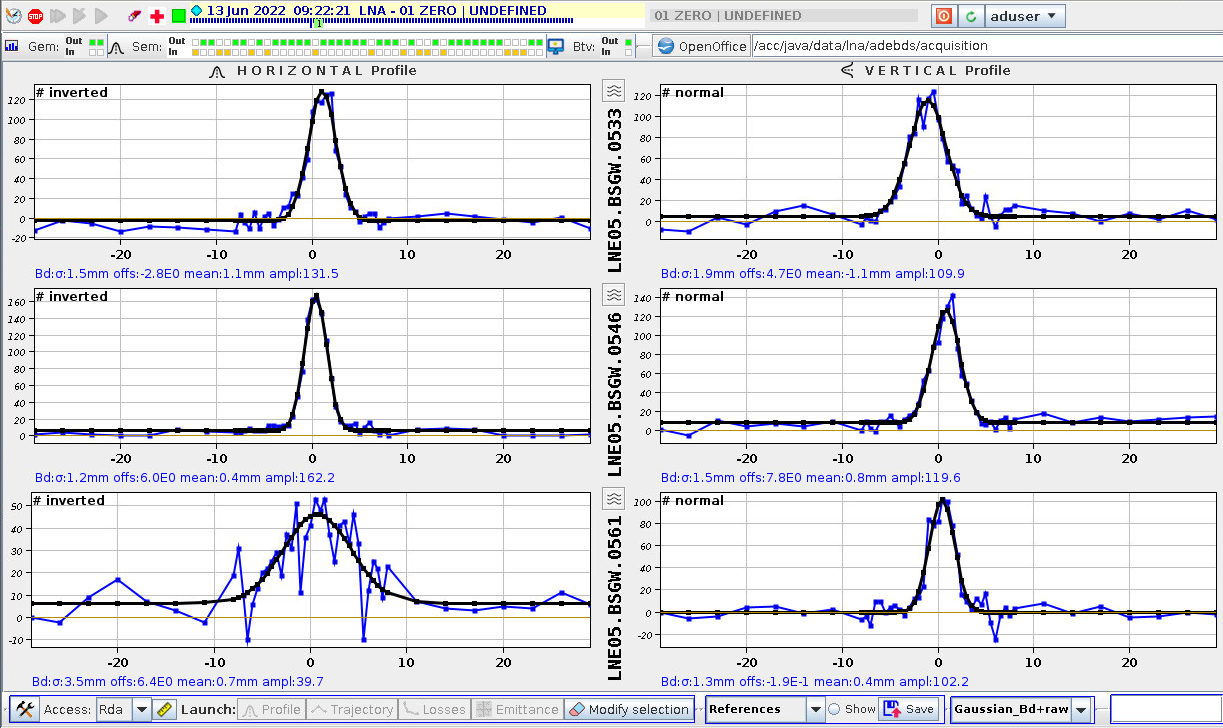
Task: Click the empty text field at bottom right
Action: (1165, 709)
